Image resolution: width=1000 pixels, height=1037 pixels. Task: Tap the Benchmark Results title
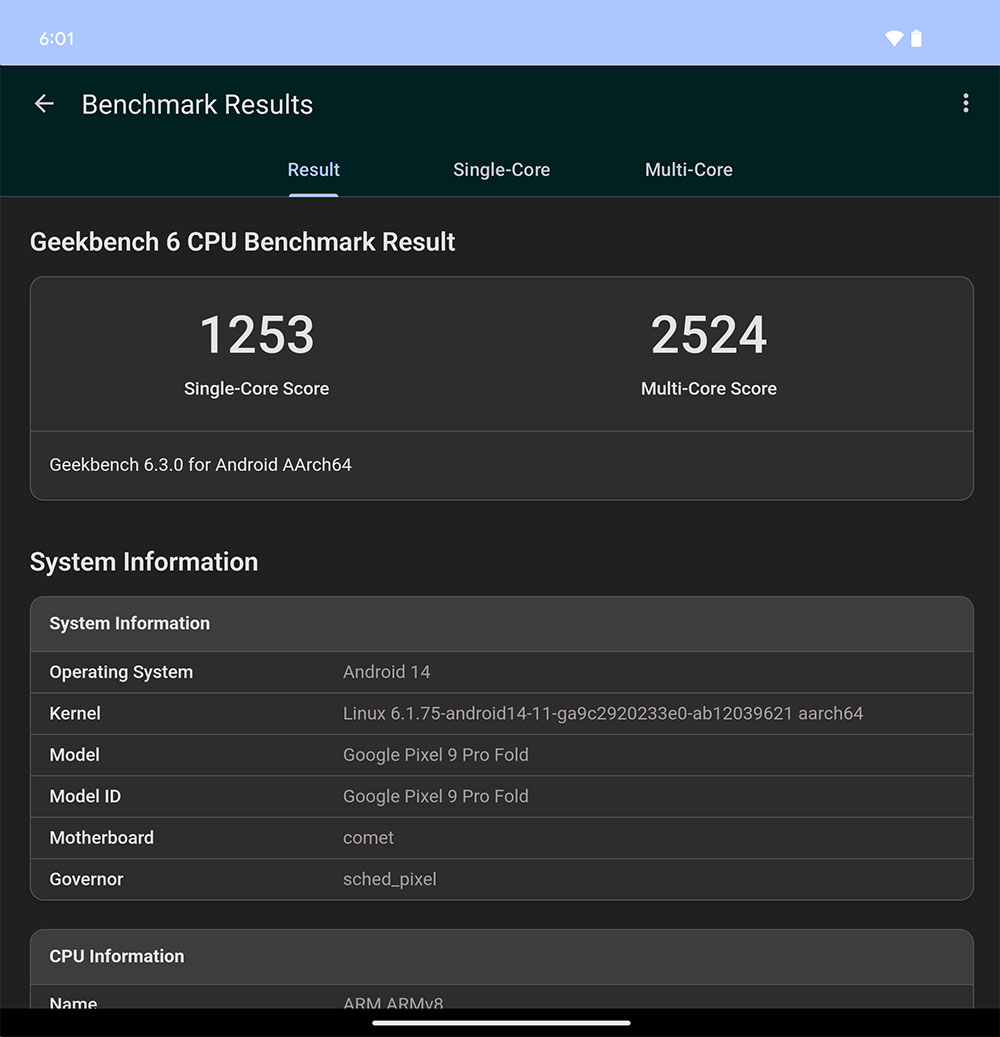coord(197,104)
